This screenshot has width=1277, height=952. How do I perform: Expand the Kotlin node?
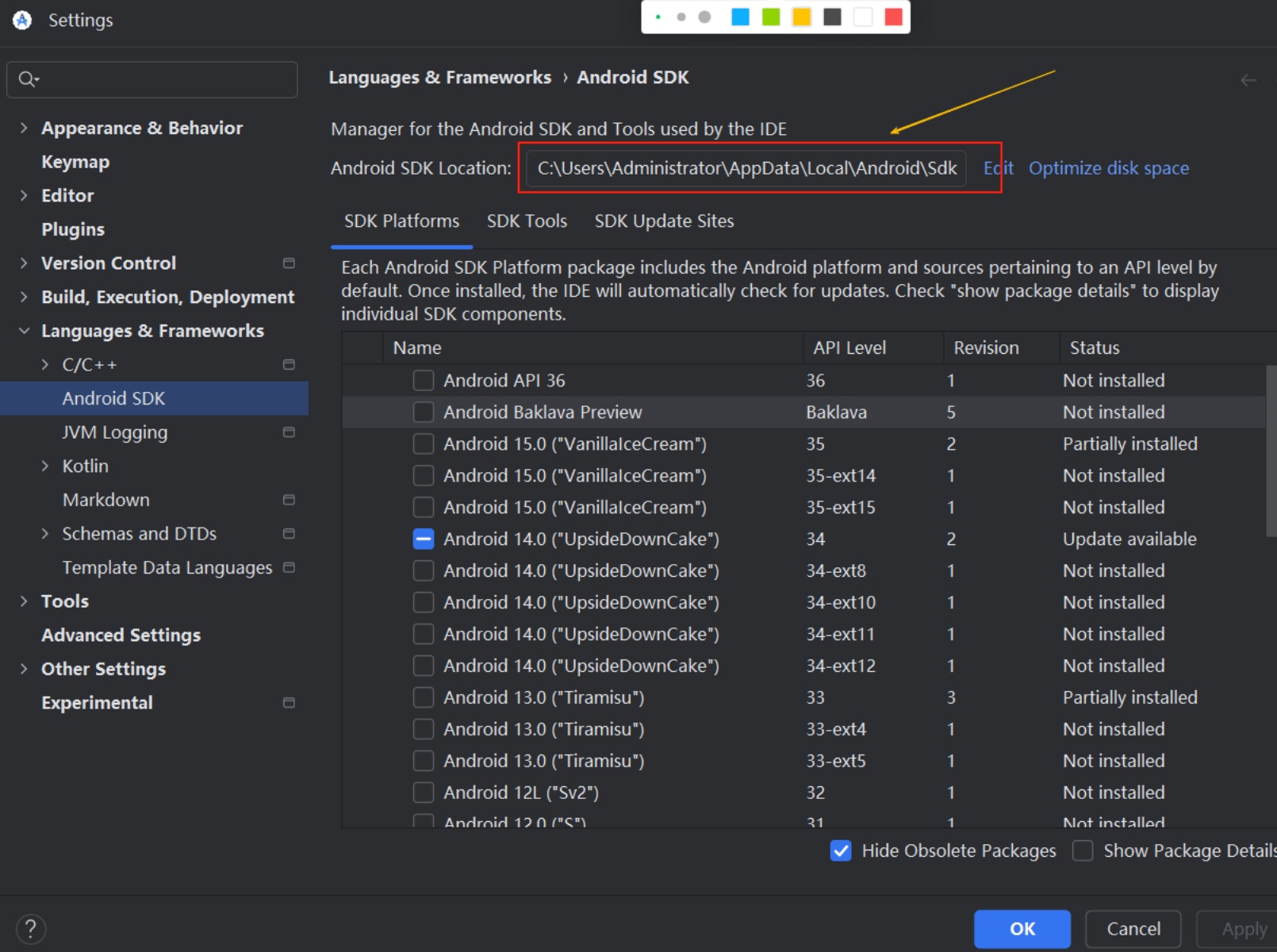tap(45, 466)
